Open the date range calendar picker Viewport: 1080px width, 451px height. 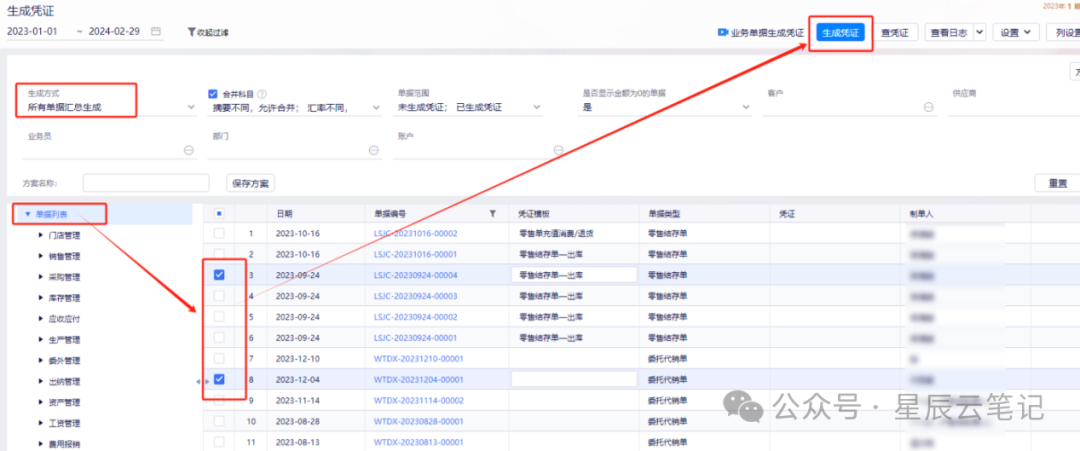tap(156, 32)
